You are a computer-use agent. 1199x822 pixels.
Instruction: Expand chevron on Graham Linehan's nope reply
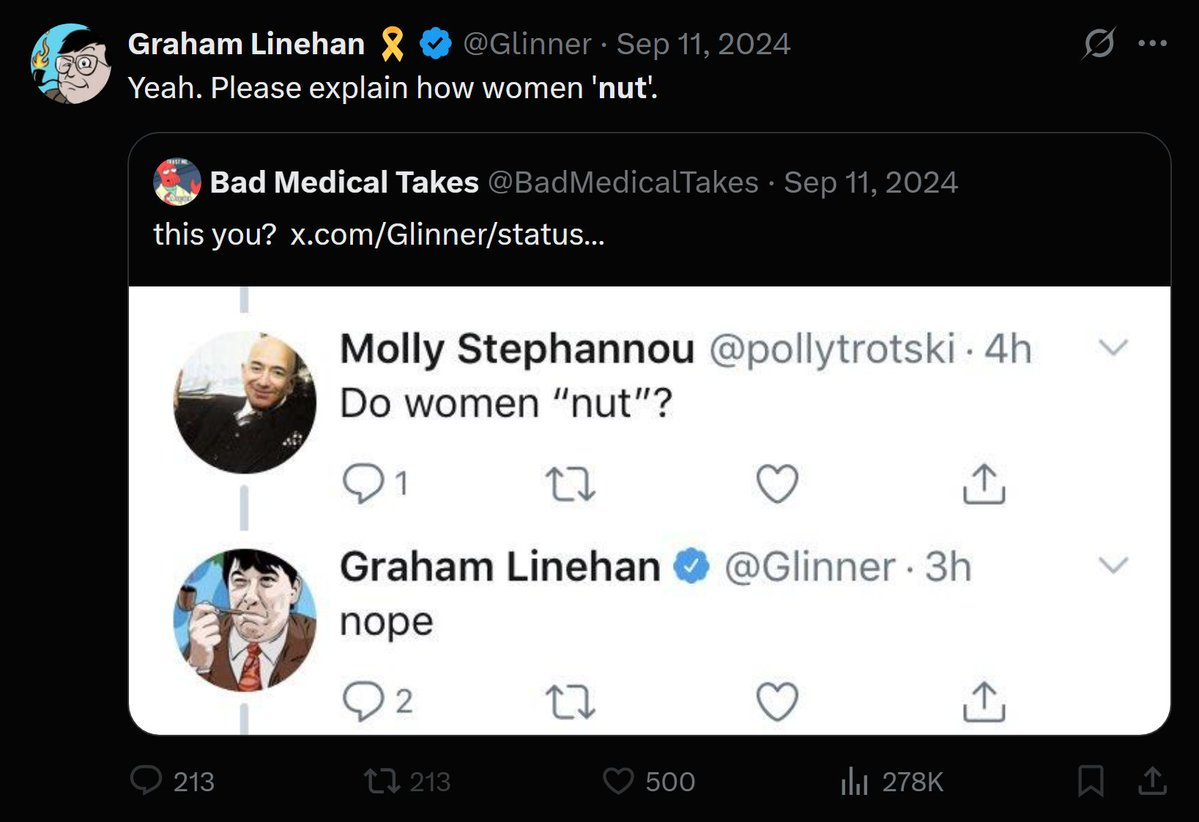pos(1113,565)
